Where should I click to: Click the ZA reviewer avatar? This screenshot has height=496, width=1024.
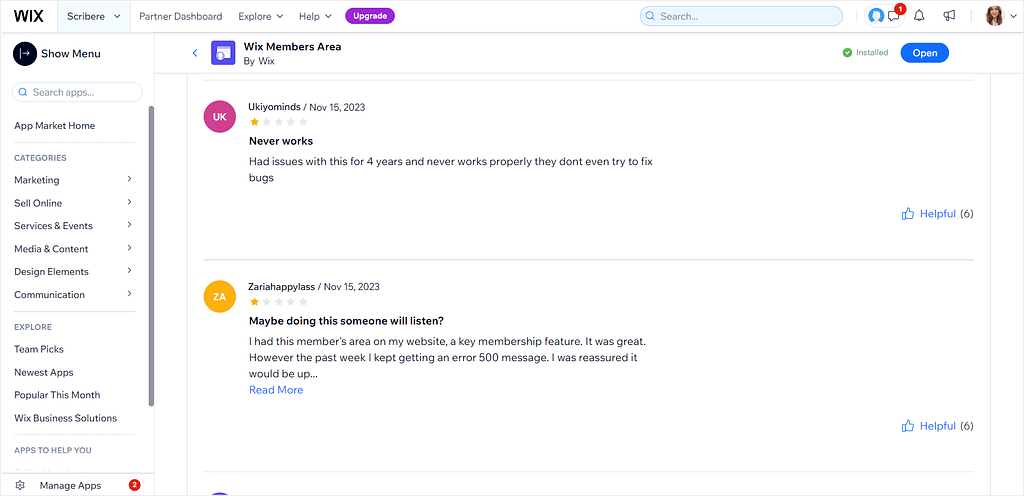pos(219,296)
